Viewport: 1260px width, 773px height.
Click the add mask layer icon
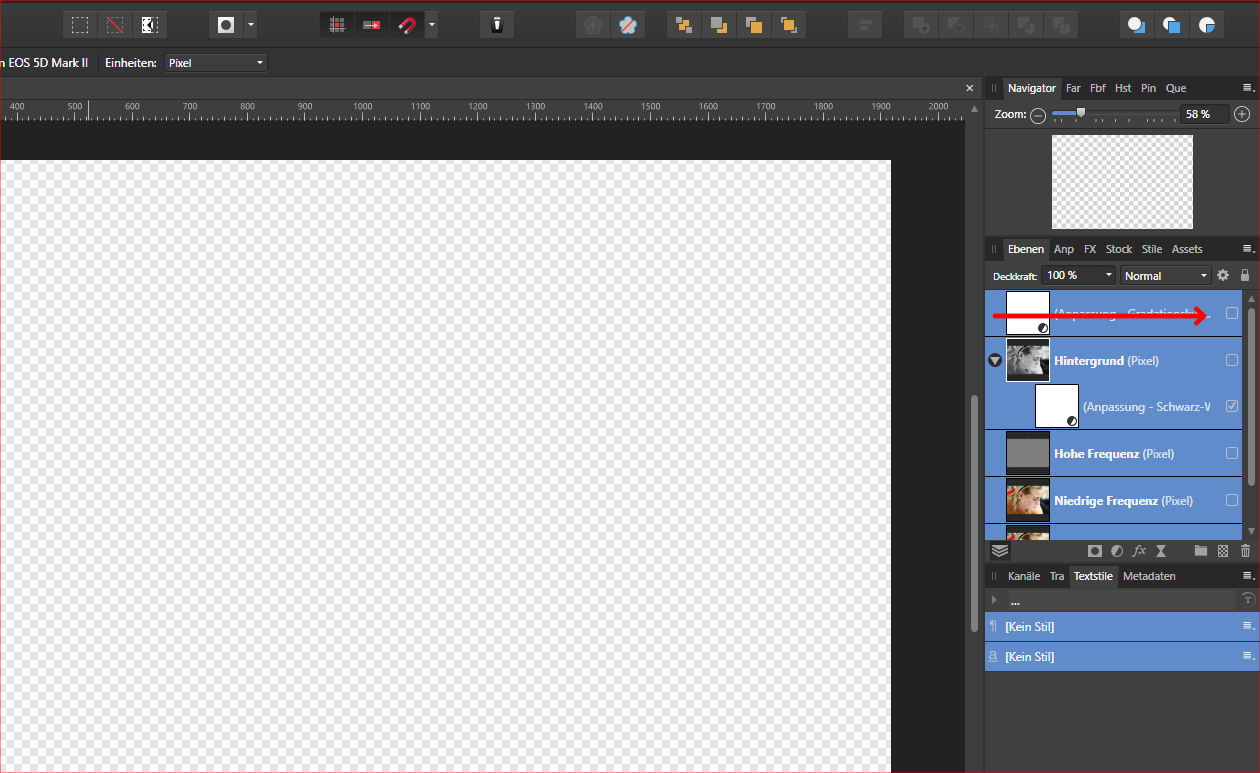point(1095,551)
